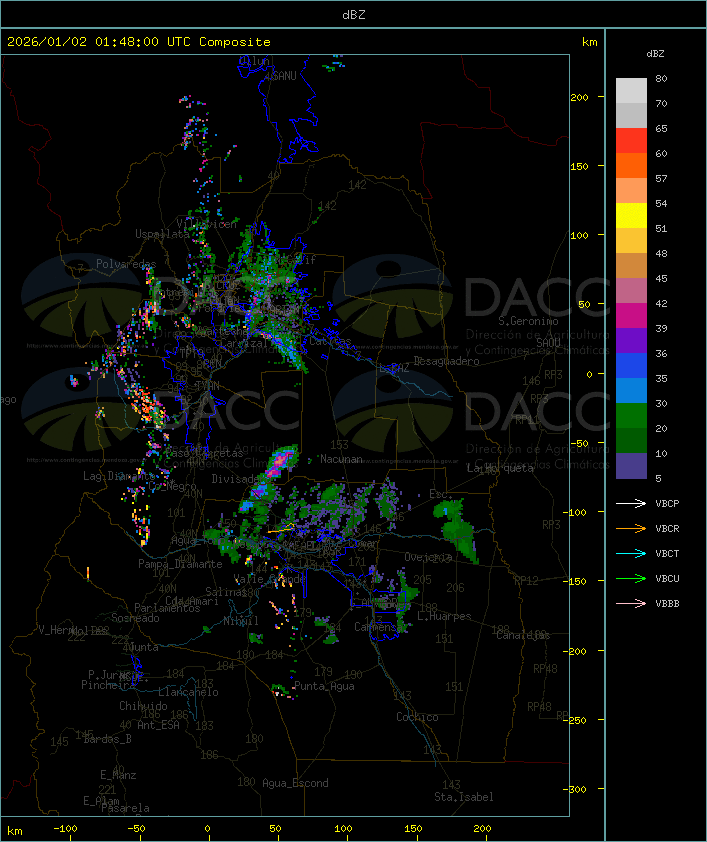Click the L.Huarpes place label
The height and width of the screenshot is (842, 707).
tap(444, 616)
